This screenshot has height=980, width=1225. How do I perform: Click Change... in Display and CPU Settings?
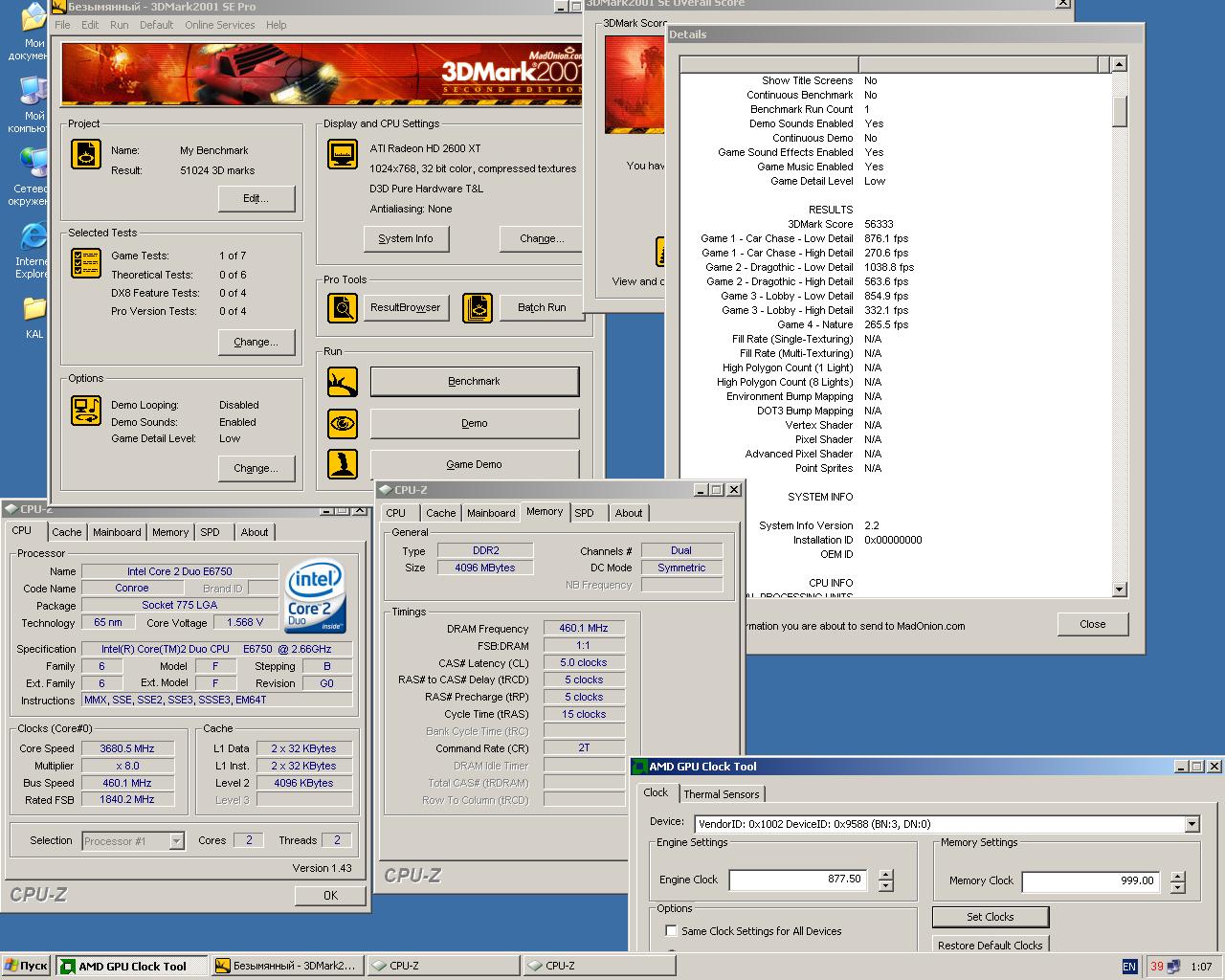pos(541,238)
